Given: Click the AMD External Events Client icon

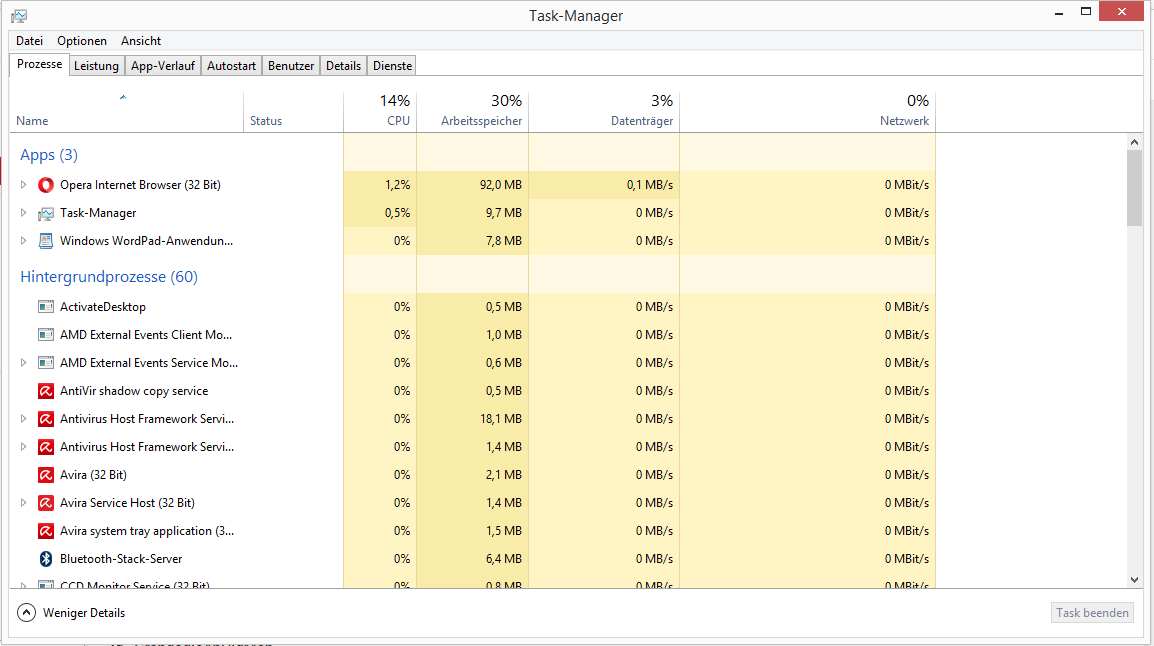Looking at the screenshot, I should point(46,335).
